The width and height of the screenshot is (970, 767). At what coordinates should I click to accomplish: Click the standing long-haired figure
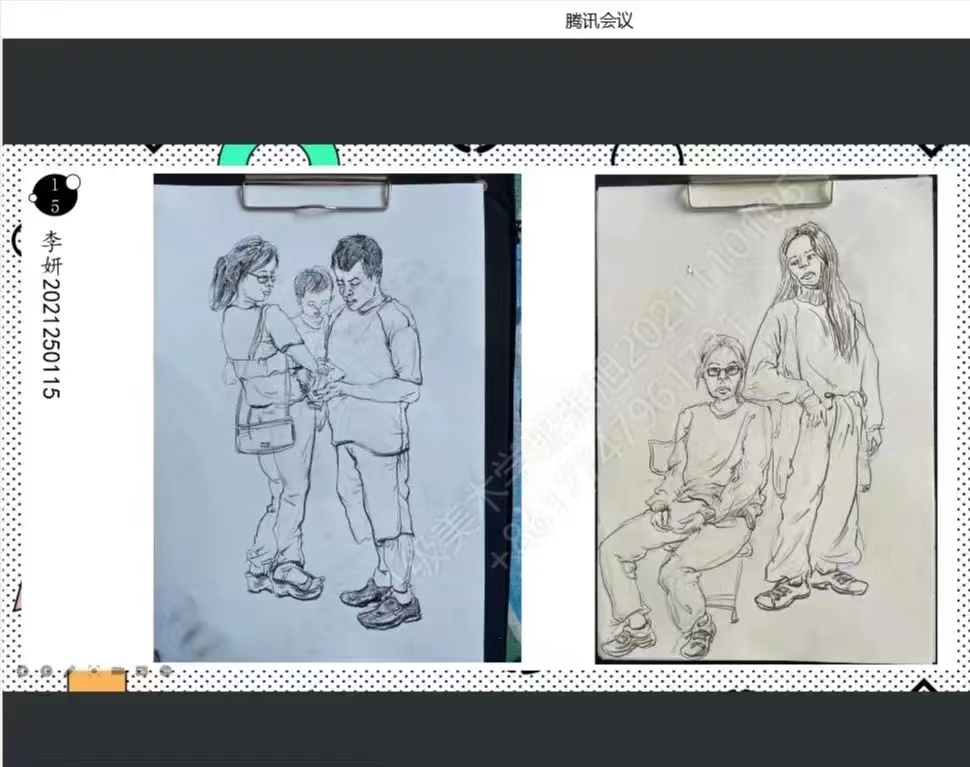[x=815, y=400]
